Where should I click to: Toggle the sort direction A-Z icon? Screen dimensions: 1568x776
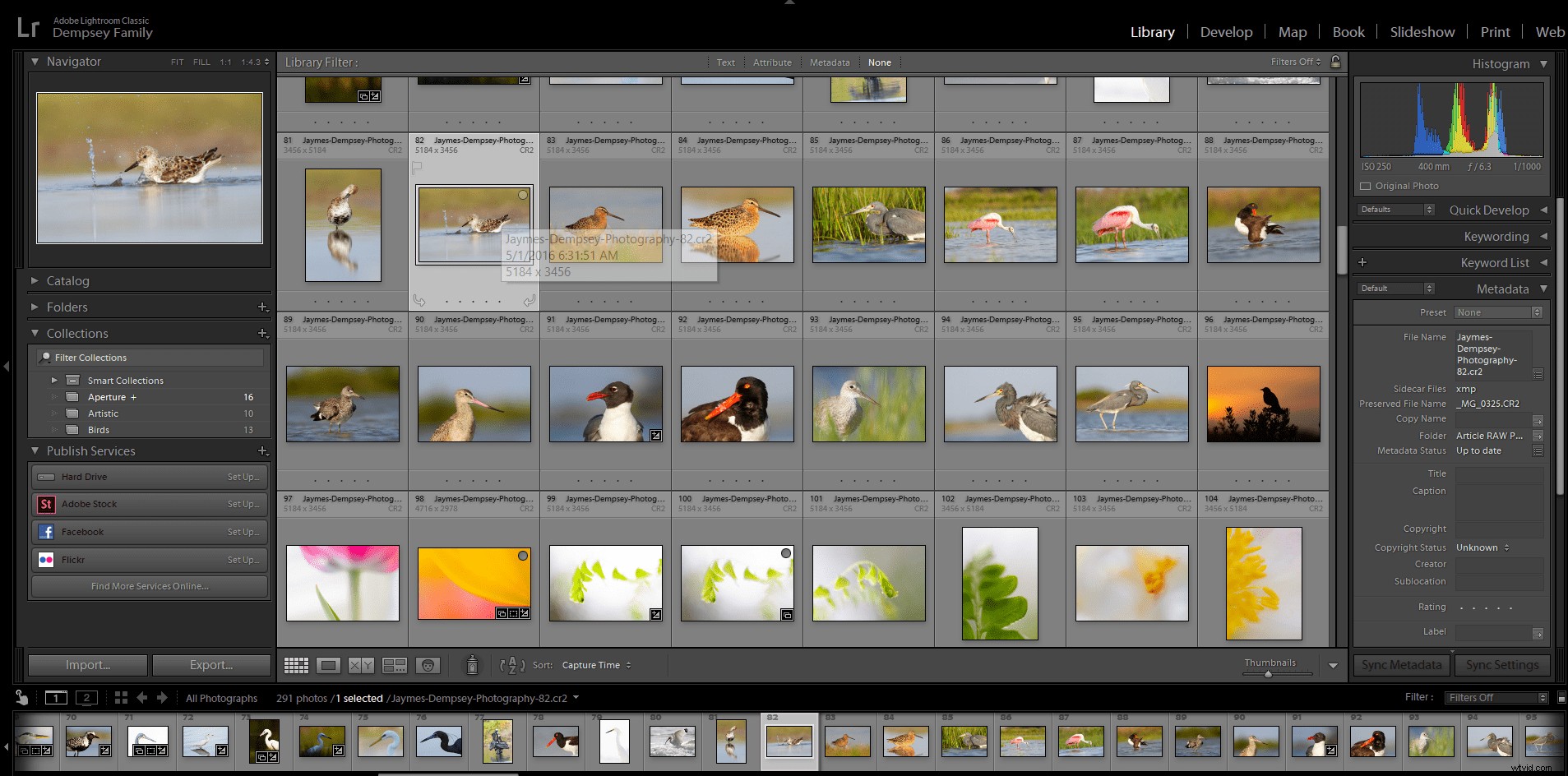512,665
